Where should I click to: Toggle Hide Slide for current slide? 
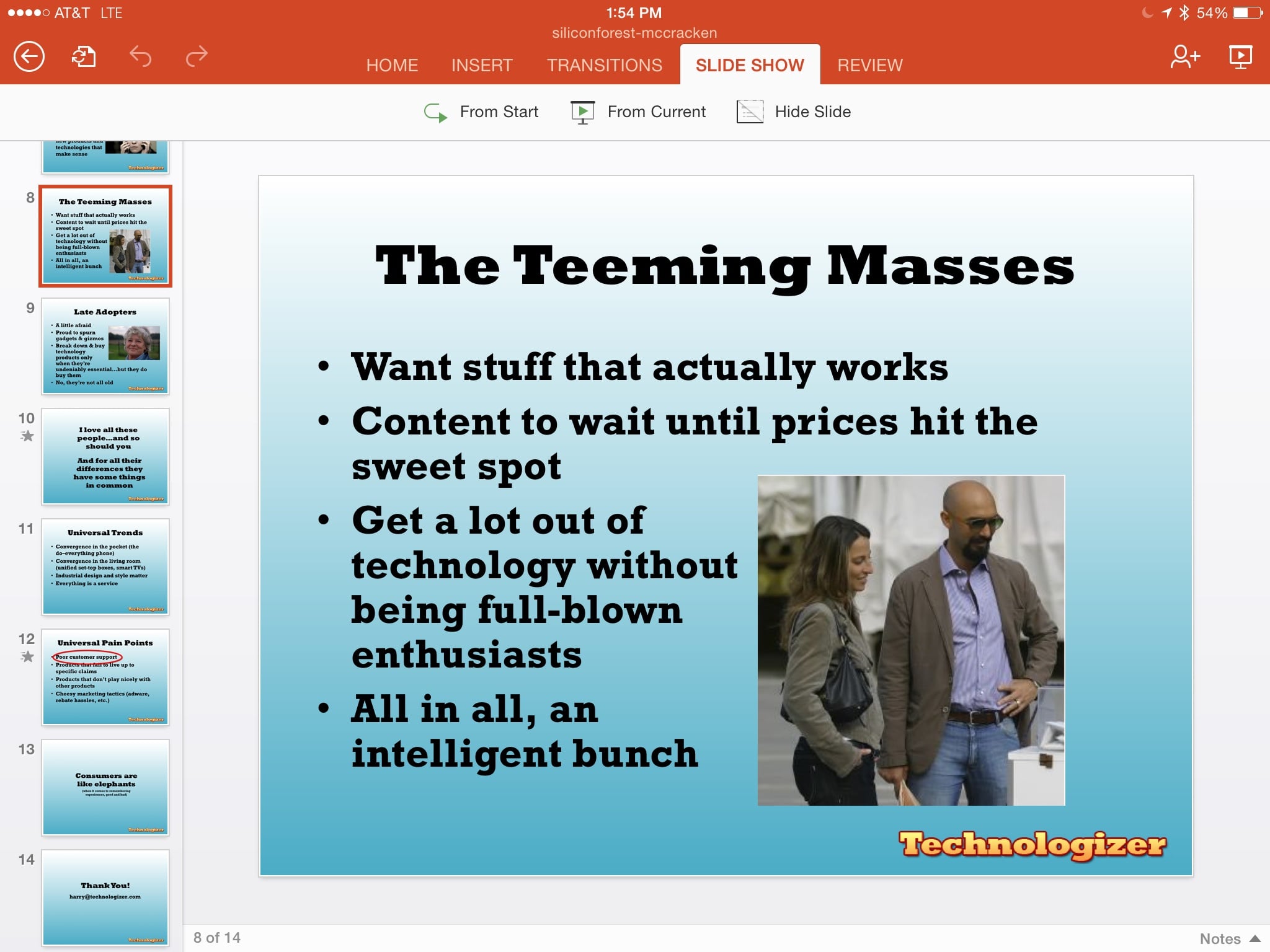coord(794,112)
